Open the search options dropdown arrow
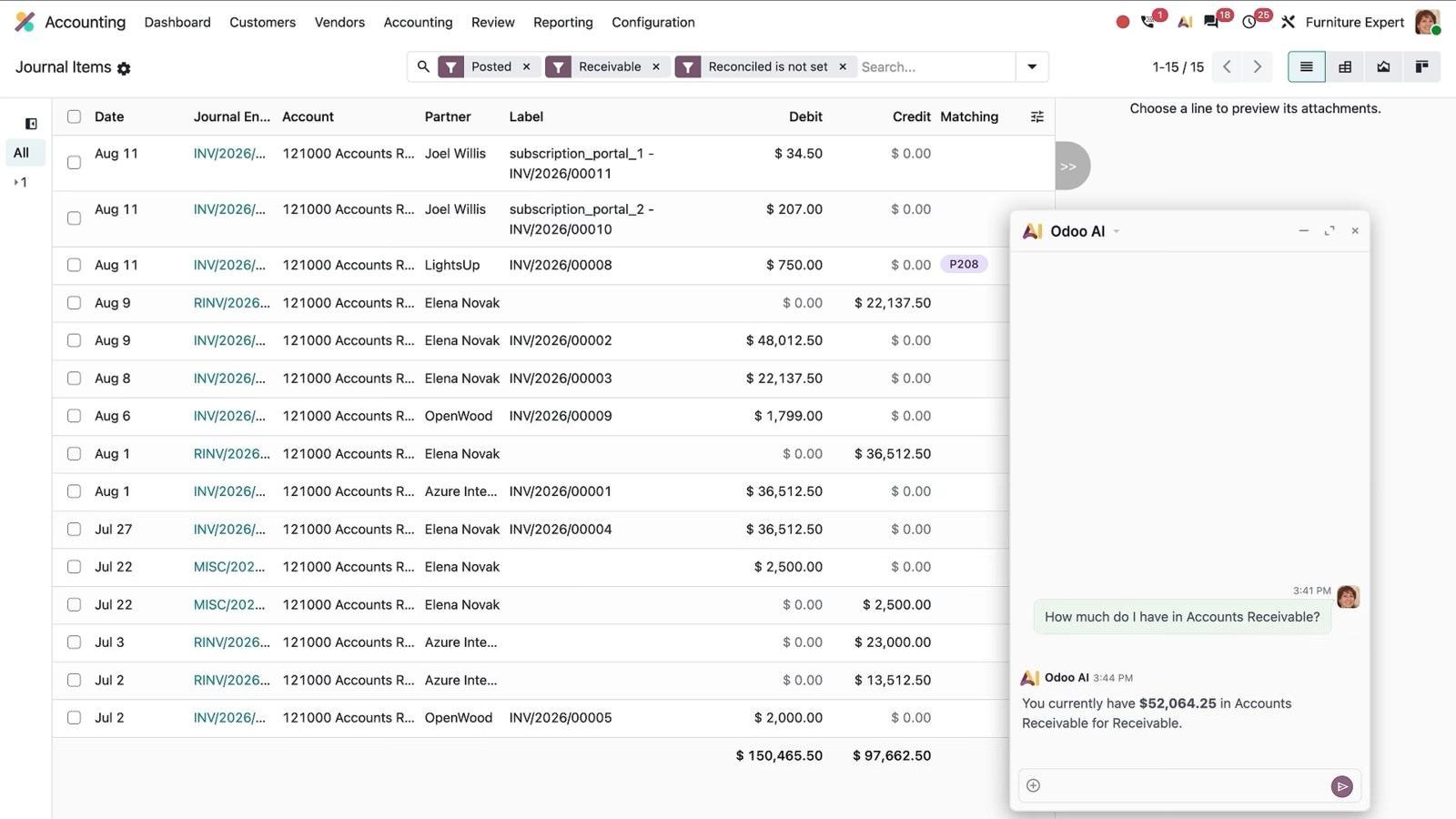Screen dimensions: 1456x819 coord(1032,66)
